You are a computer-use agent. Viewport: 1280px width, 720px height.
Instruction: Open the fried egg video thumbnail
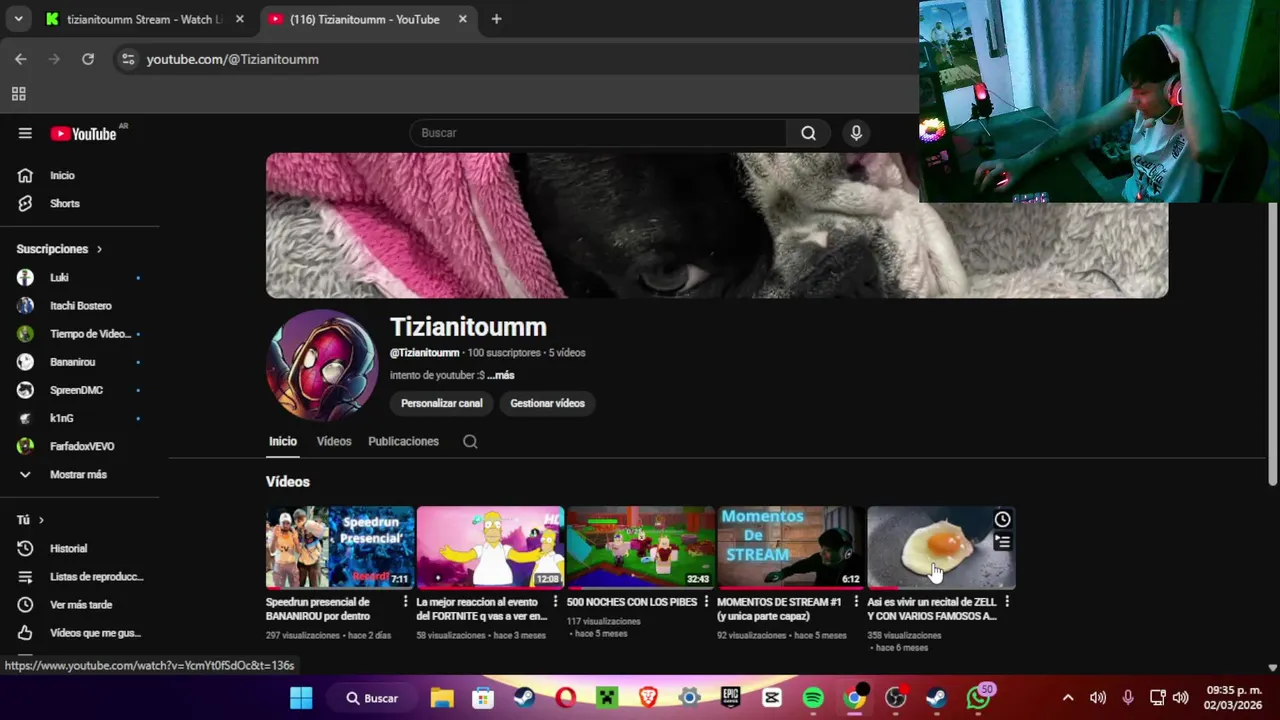(941, 547)
